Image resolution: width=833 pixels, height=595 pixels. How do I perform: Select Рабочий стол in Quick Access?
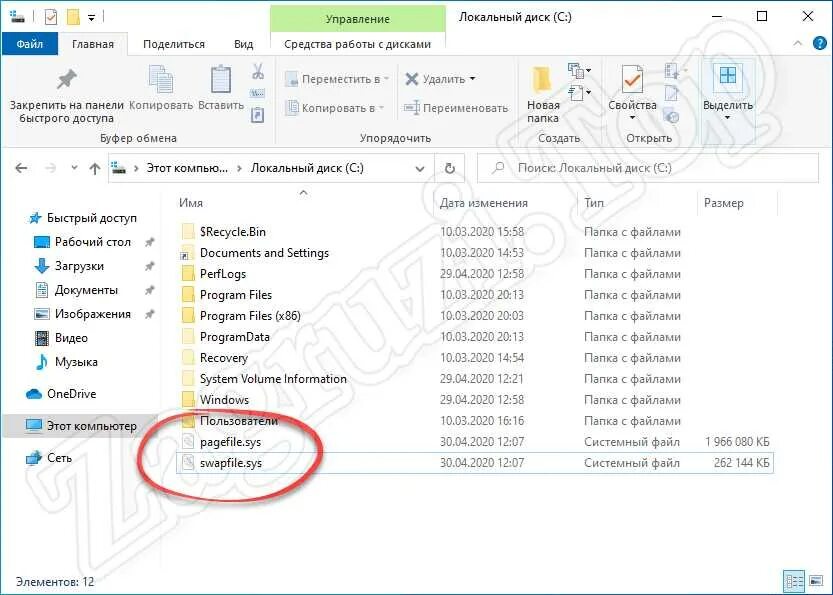(x=92, y=242)
